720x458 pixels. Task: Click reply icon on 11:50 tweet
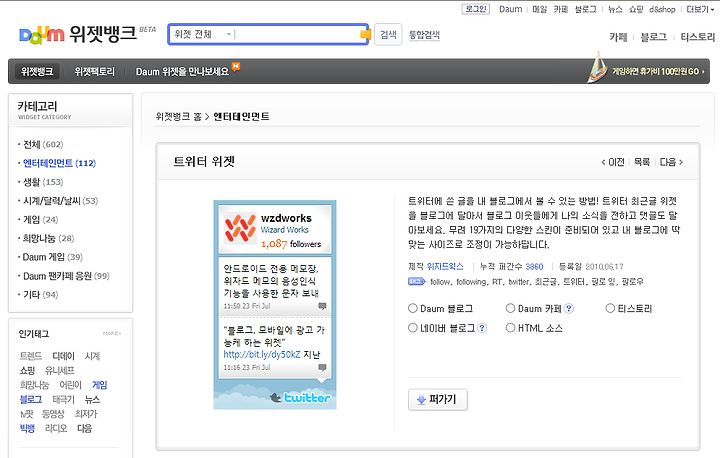click(x=322, y=306)
